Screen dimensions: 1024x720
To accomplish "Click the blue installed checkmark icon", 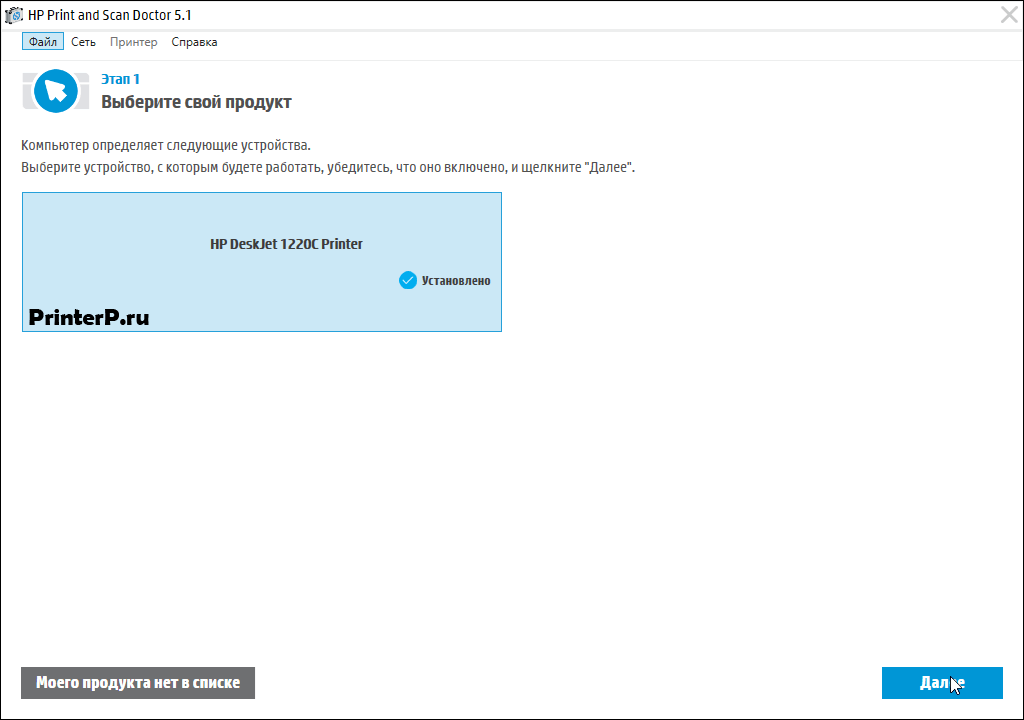I will click(407, 281).
